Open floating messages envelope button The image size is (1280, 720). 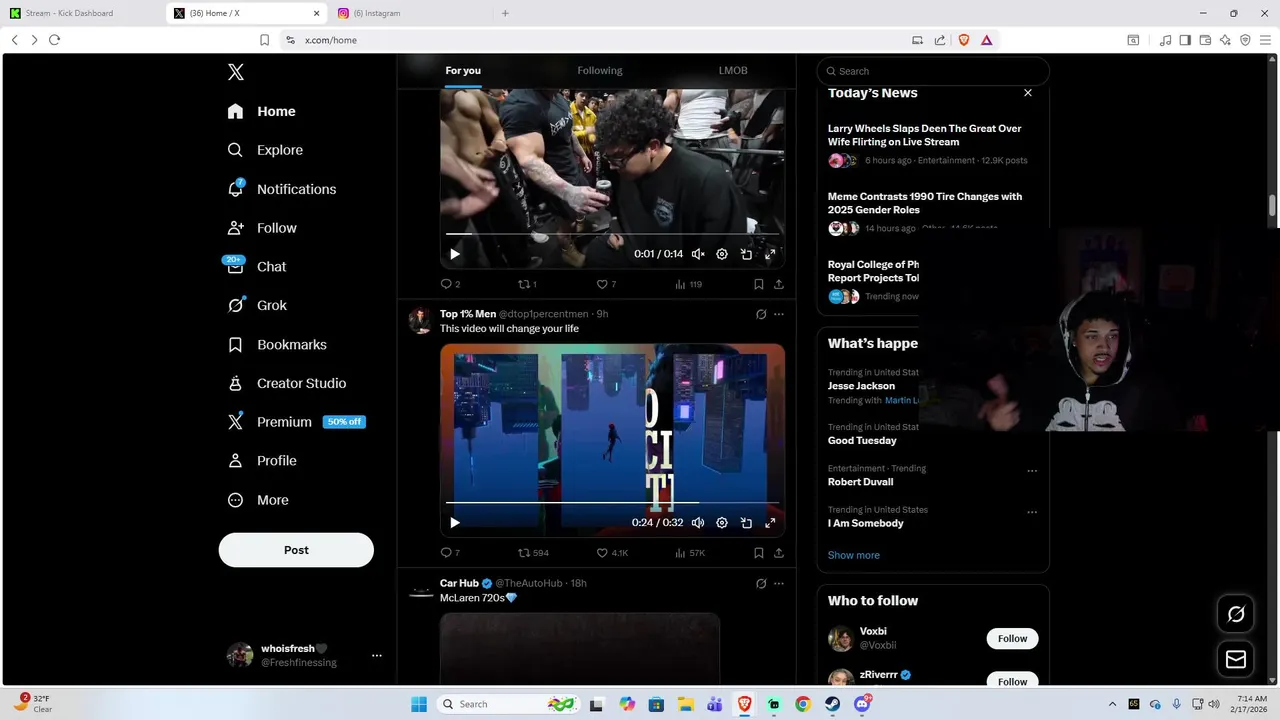tap(1236, 659)
